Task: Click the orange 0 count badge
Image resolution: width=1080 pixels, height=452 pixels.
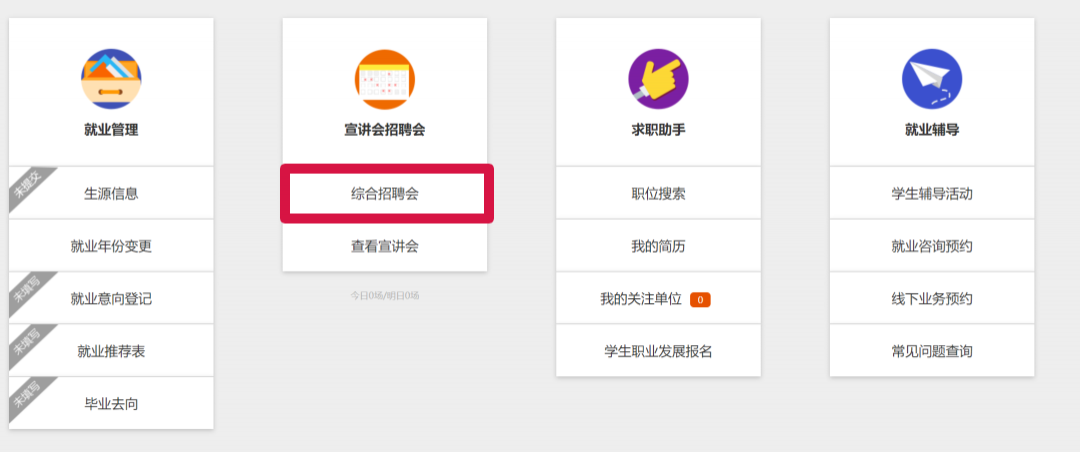Action: click(x=700, y=300)
